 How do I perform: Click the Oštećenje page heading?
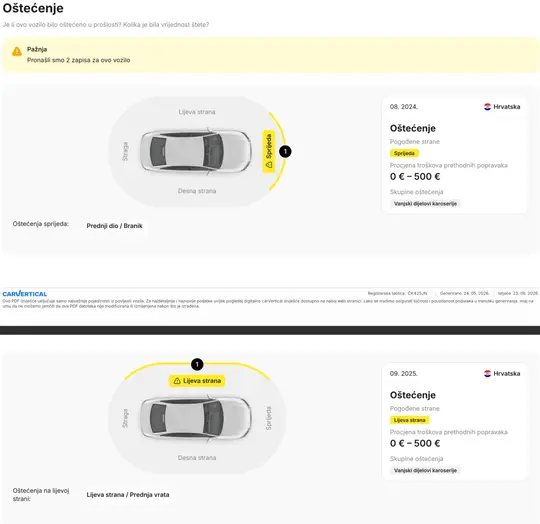point(33,8)
